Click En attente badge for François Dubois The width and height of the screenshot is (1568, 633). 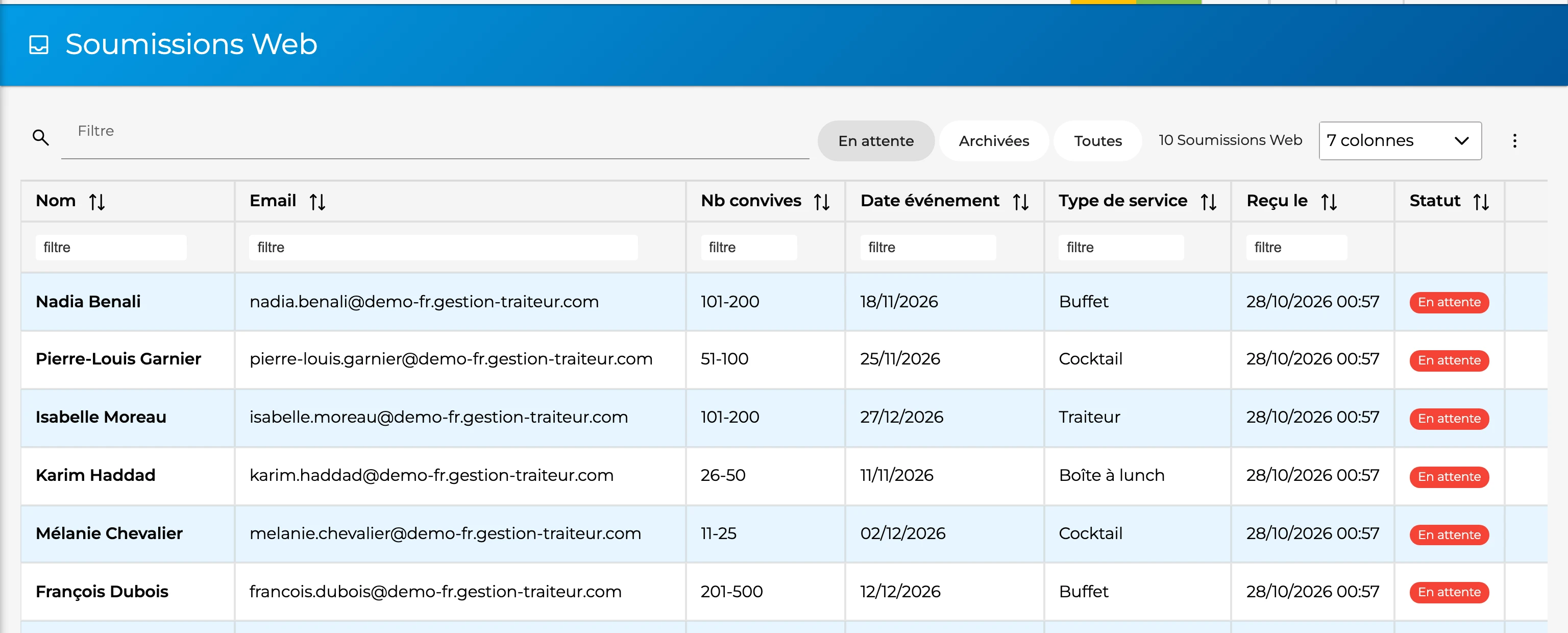(x=1449, y=592)
